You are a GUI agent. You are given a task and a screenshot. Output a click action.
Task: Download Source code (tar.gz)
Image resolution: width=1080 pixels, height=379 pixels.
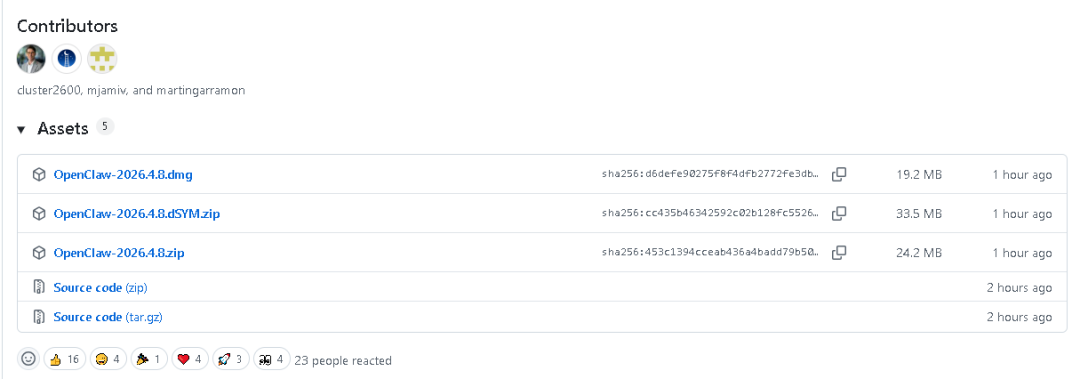point(107,317)
